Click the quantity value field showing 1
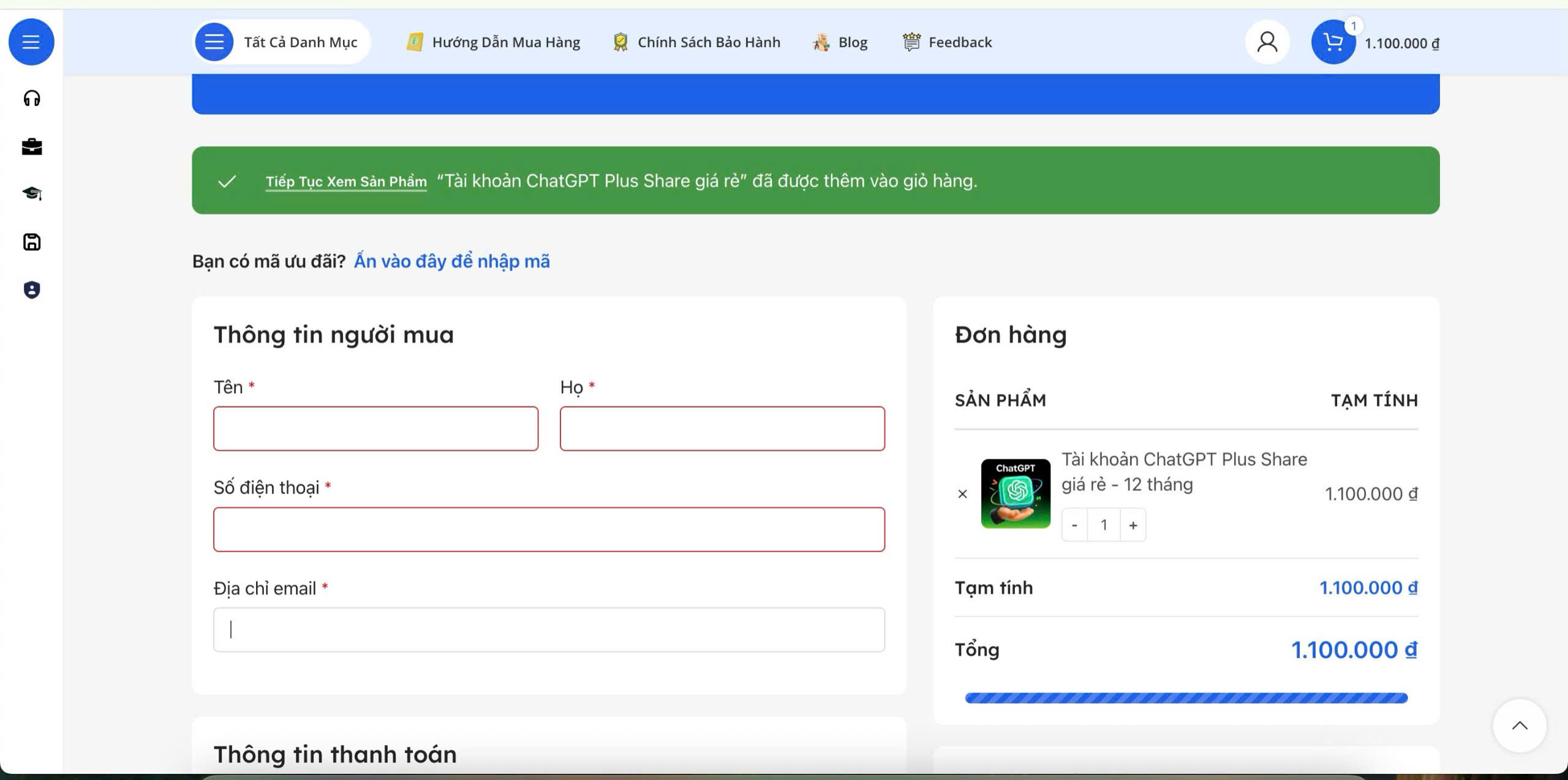The width and height of the screenshot is (1568, 780). coord(1104,525)
